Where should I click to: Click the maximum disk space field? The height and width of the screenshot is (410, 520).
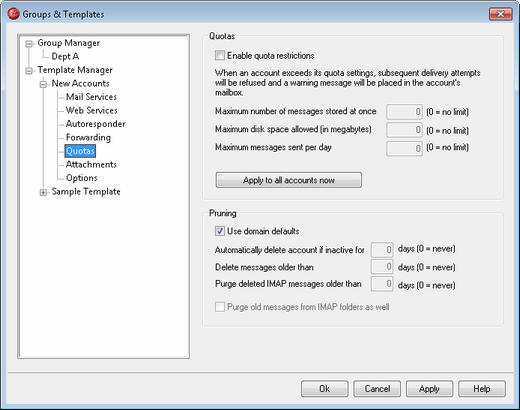point(404,130)
